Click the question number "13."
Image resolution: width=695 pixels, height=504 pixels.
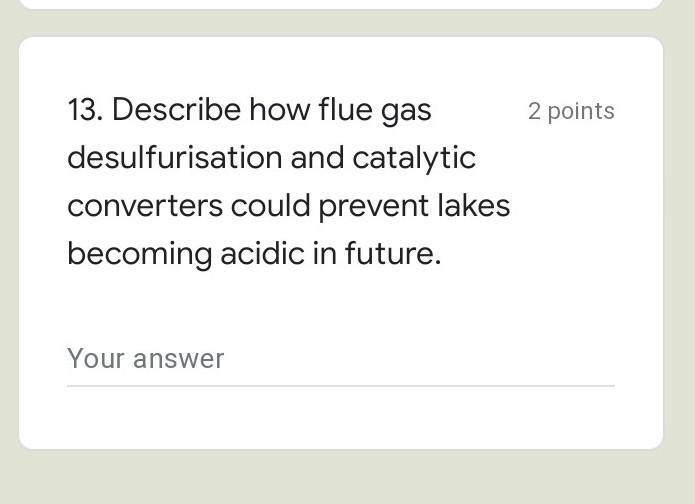coord(86,110)
